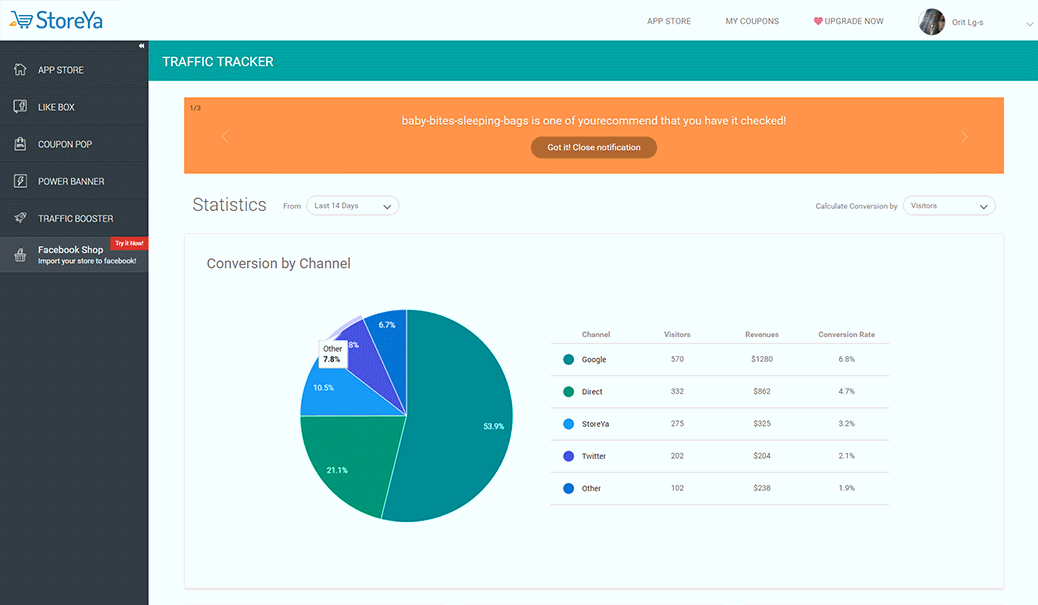The image size is (1038, 605).
Task: Expand the account menu chevron
Action: [x=1029, y=24]
